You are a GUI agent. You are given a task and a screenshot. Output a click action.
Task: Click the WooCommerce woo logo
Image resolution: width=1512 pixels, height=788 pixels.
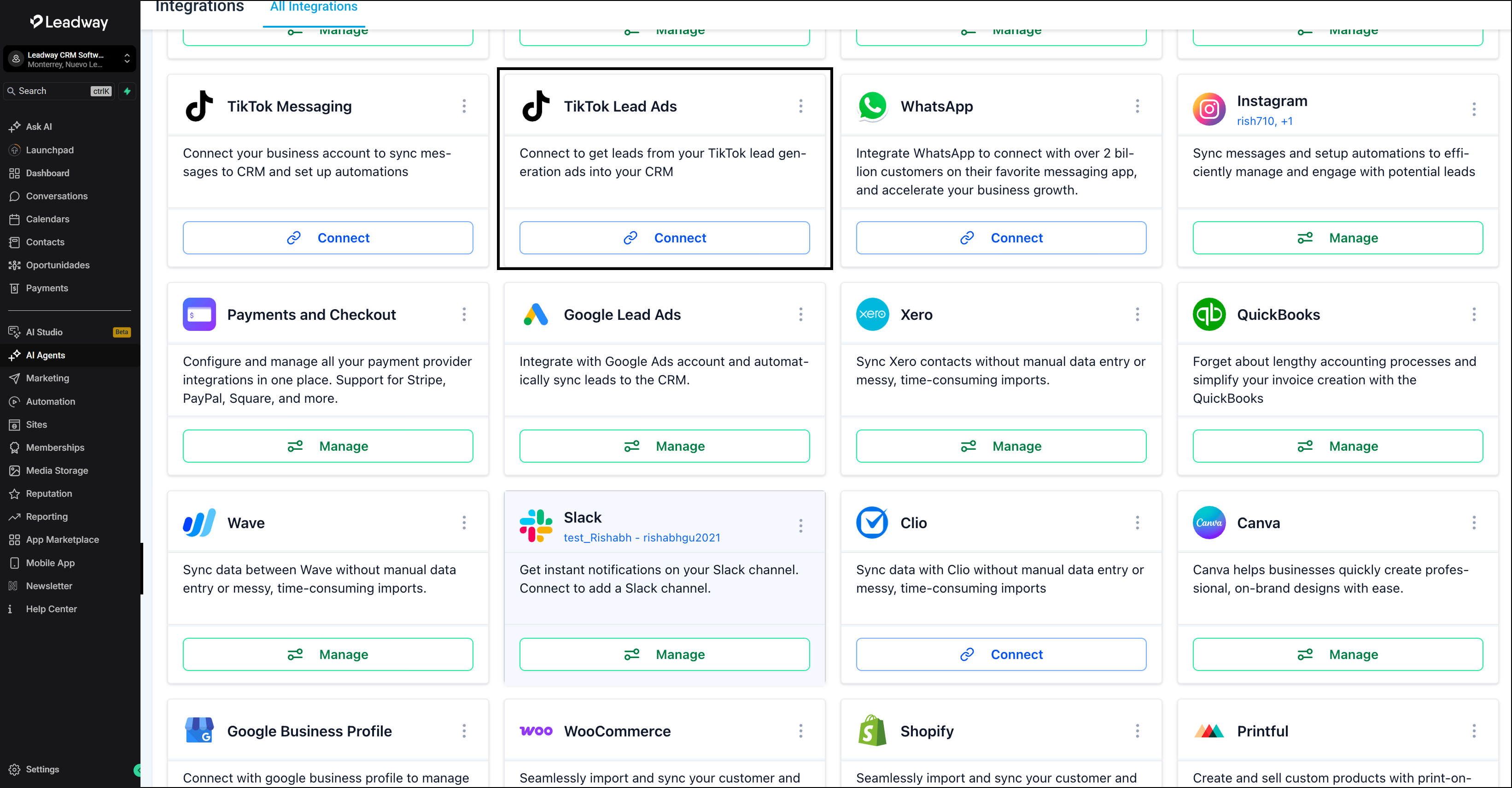(536, 731)
